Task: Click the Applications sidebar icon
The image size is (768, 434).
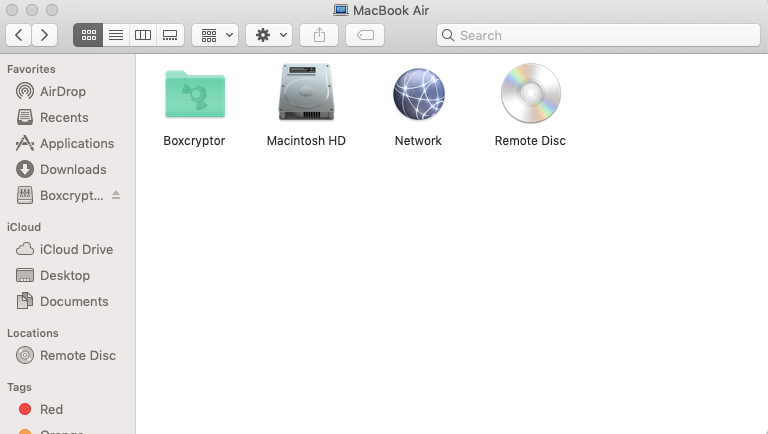Action: tap(25, 143)
